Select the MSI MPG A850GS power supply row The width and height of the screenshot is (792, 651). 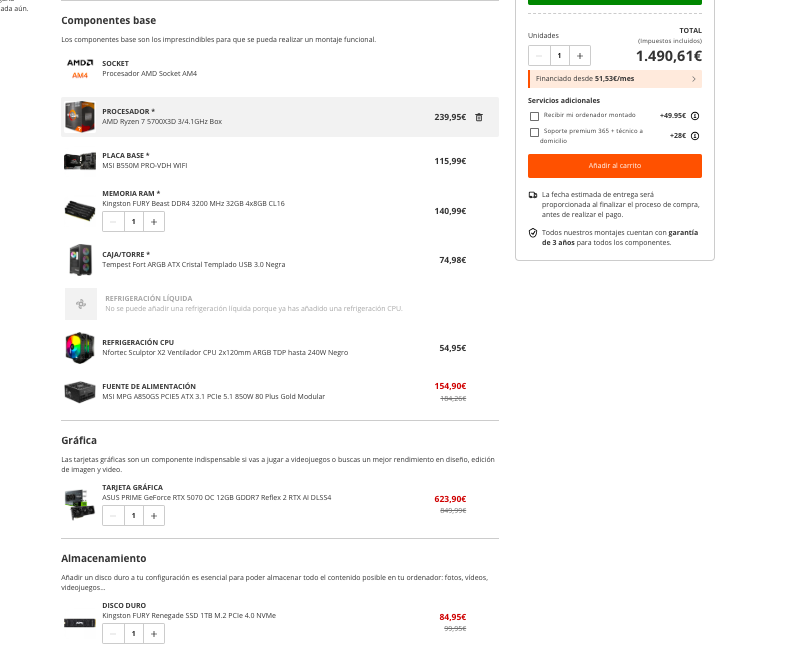pos(280,391)
